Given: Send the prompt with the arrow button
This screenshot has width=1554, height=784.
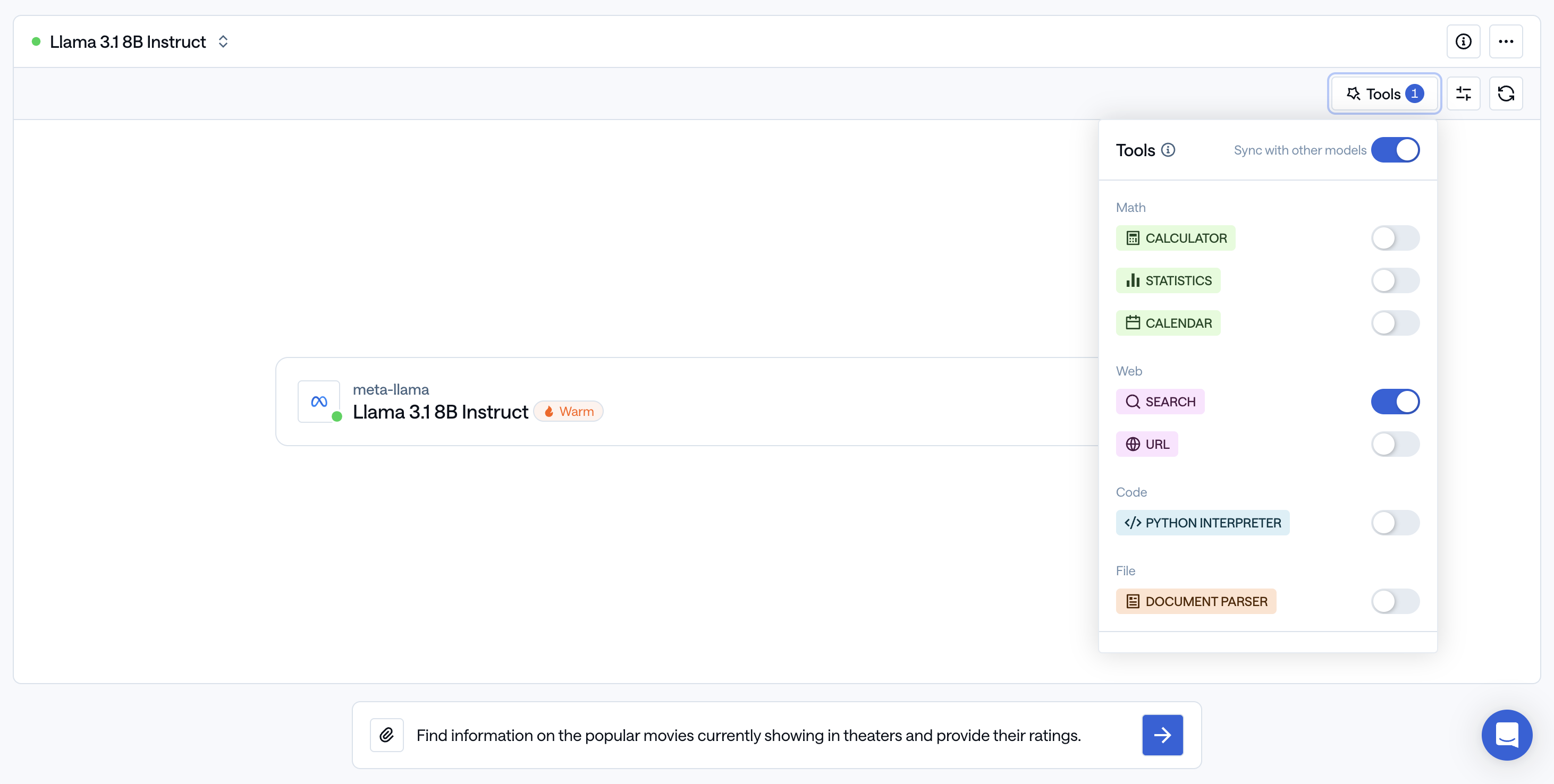Looking at the screenshot, I should (x=1162, y=735).
